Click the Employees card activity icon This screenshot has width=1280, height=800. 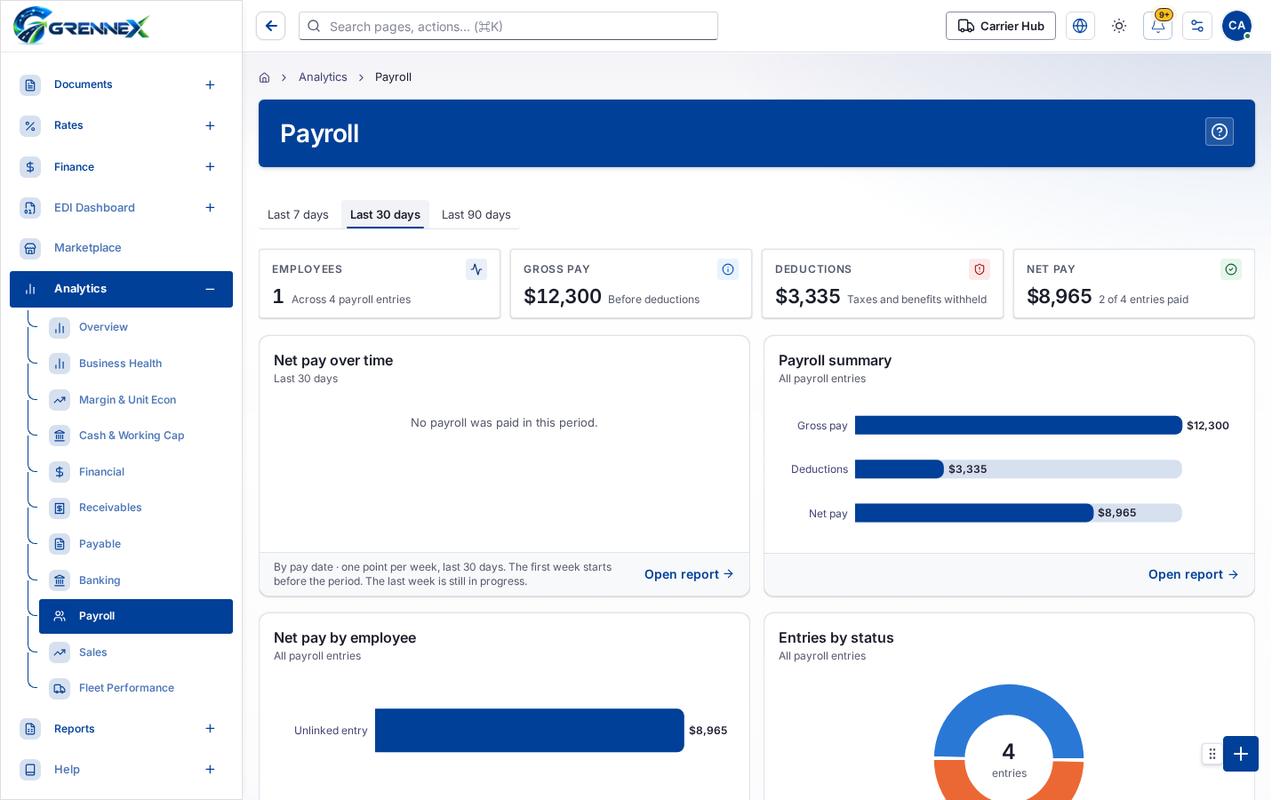click(476, 269)
